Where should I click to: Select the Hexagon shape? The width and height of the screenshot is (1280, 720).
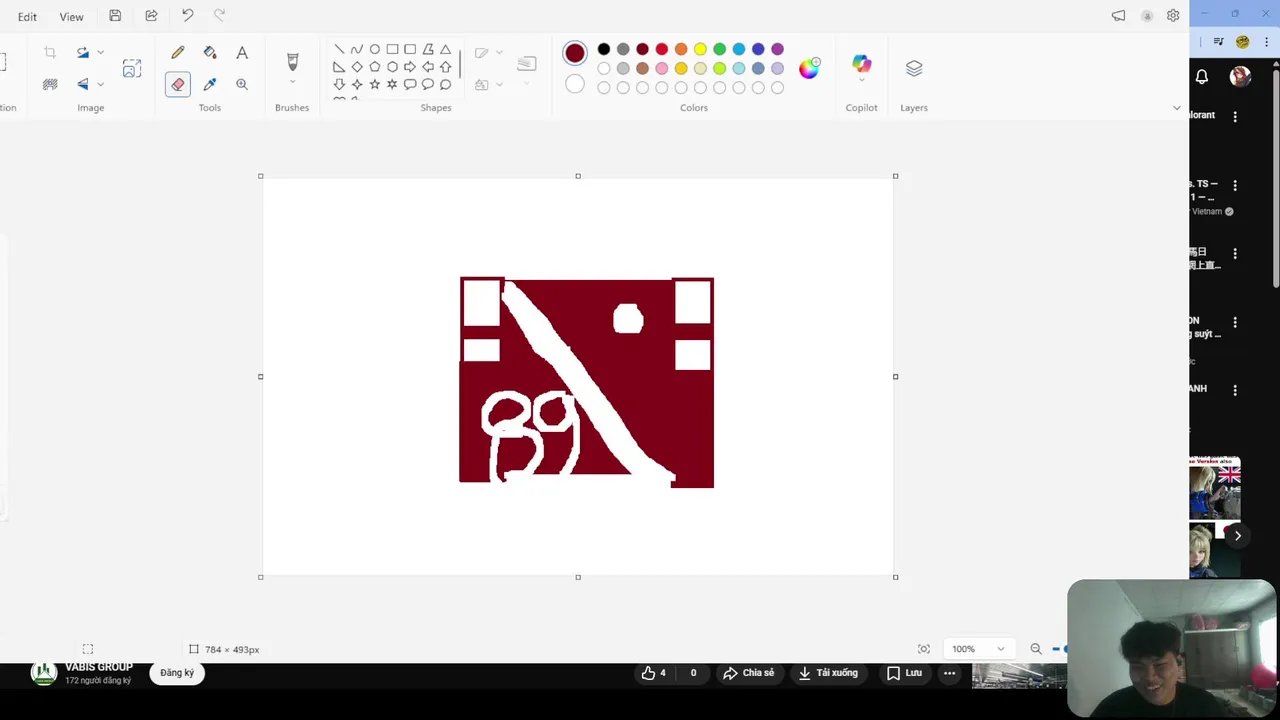tap(392, 67)
